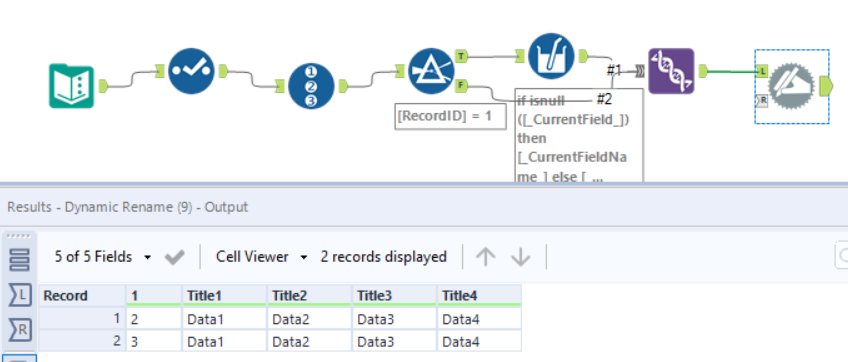Click the Record ID input anchor
The width and height of the screenshot is (848, 362).
point(280,86)
